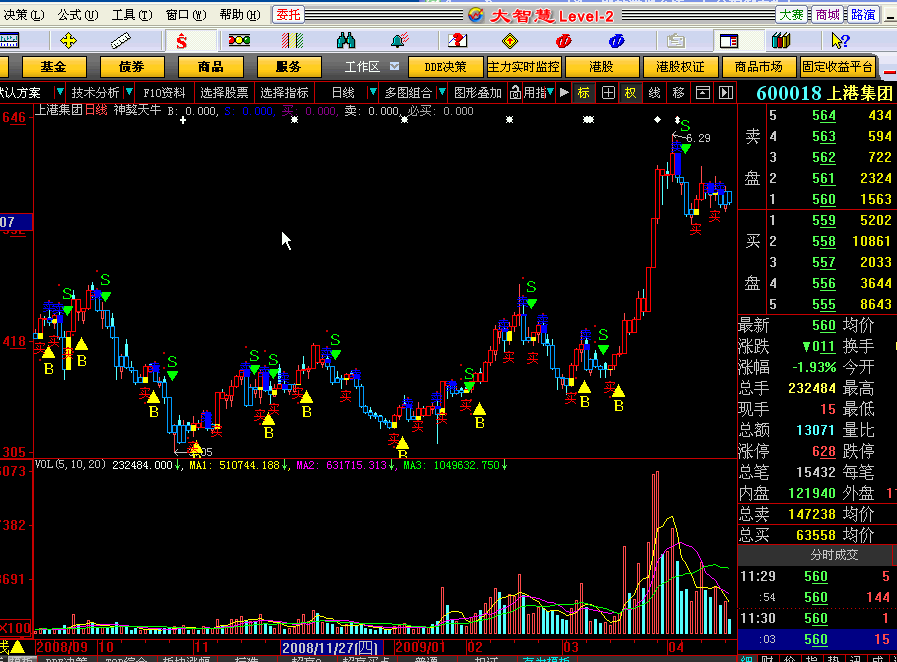Toggle the 标 marker button
The image size is (897, 662).
click(x=584, y=93)
